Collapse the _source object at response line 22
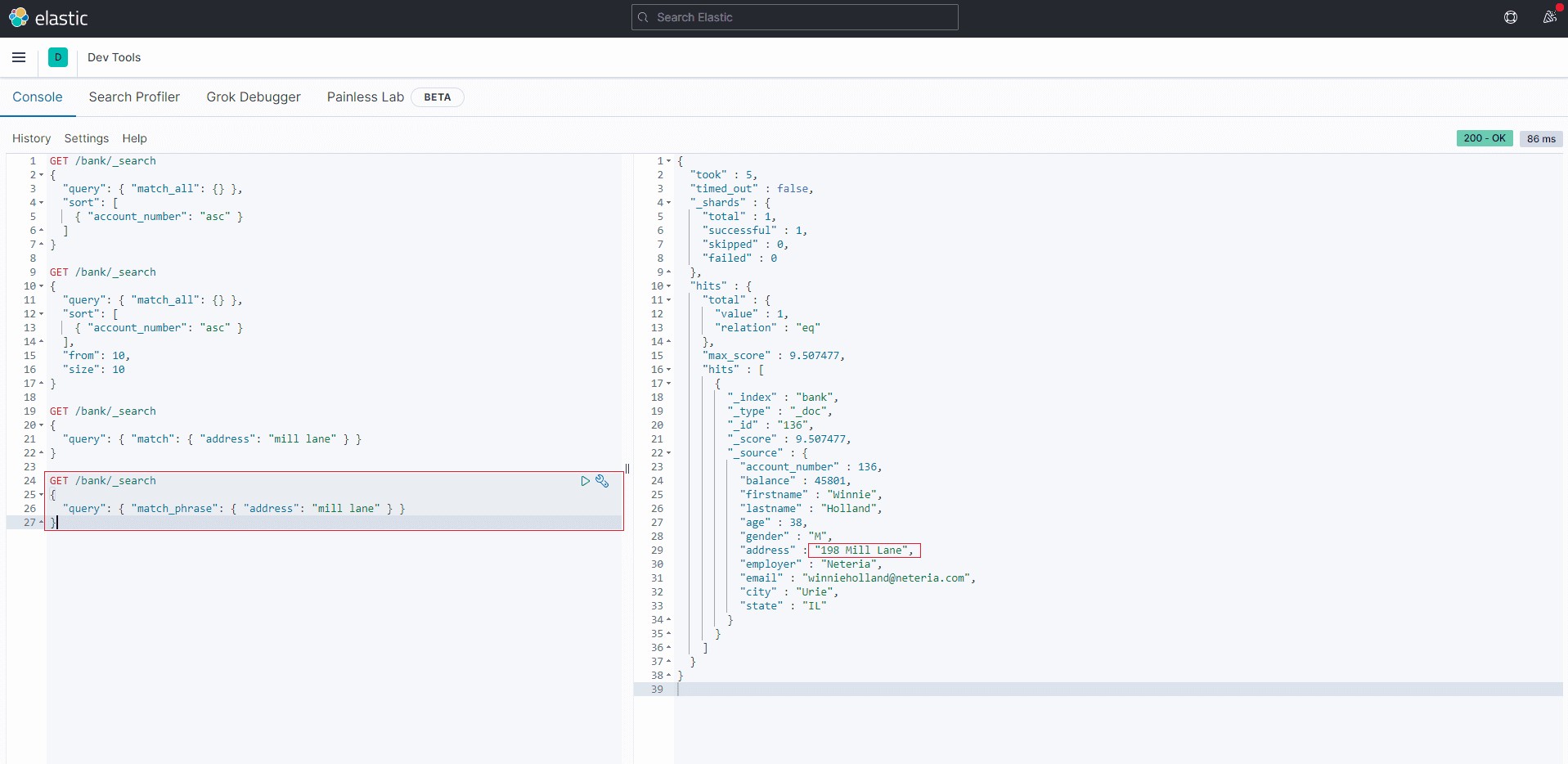The height and width of the screenshot is (764, 1568). tap(668, 453)
